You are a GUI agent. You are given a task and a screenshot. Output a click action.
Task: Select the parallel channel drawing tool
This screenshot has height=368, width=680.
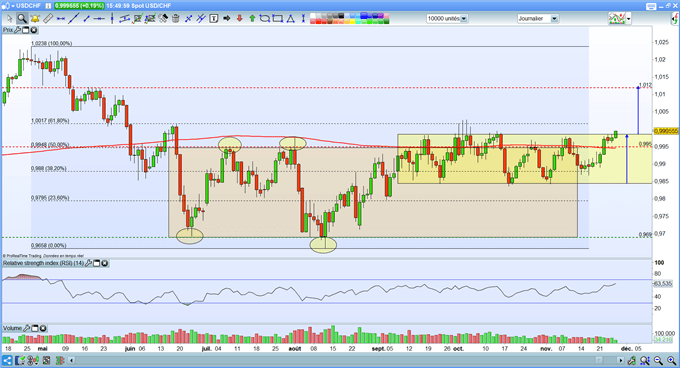coord(124,18)
